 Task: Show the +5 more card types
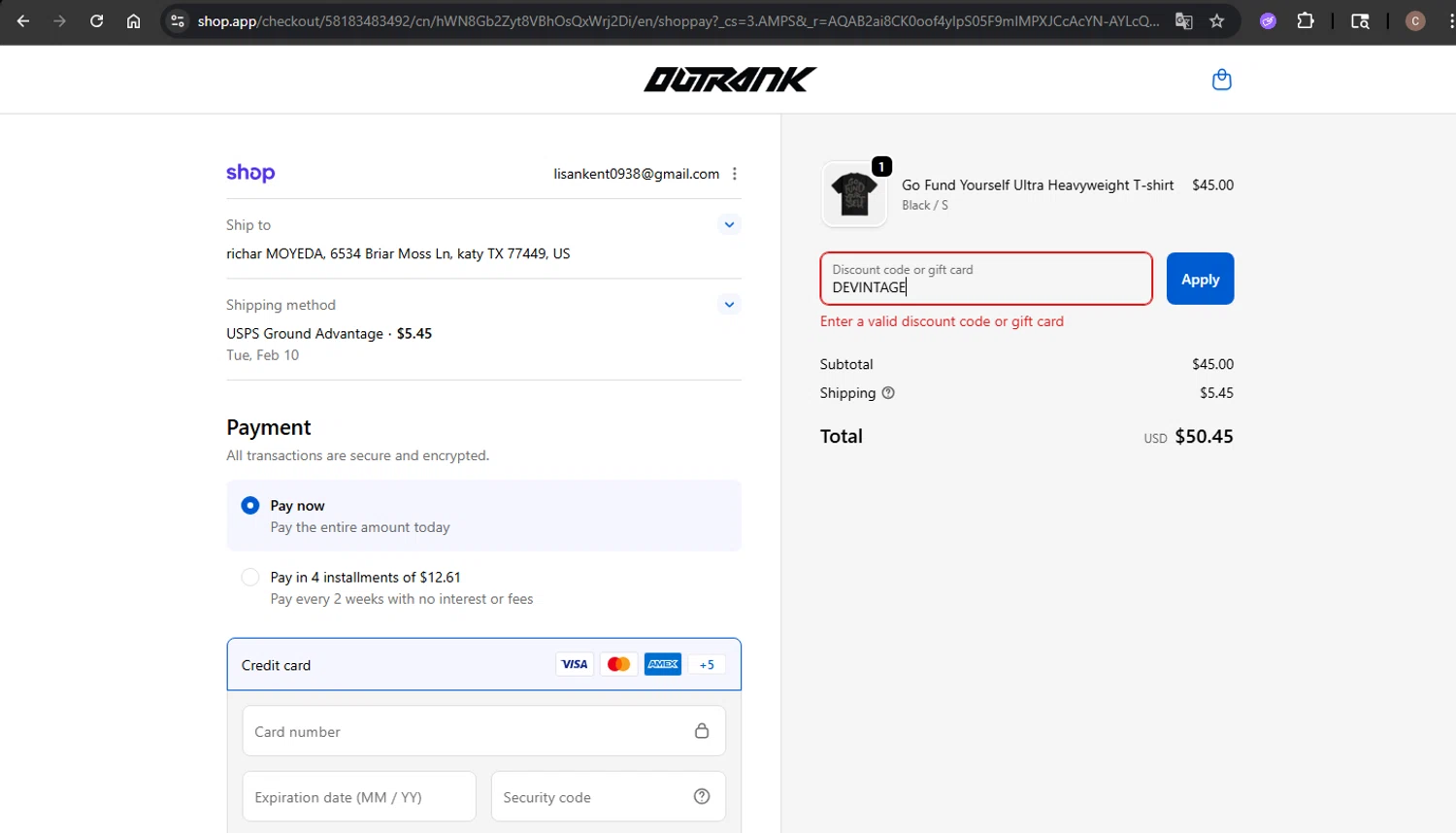[x=707, y=665]
